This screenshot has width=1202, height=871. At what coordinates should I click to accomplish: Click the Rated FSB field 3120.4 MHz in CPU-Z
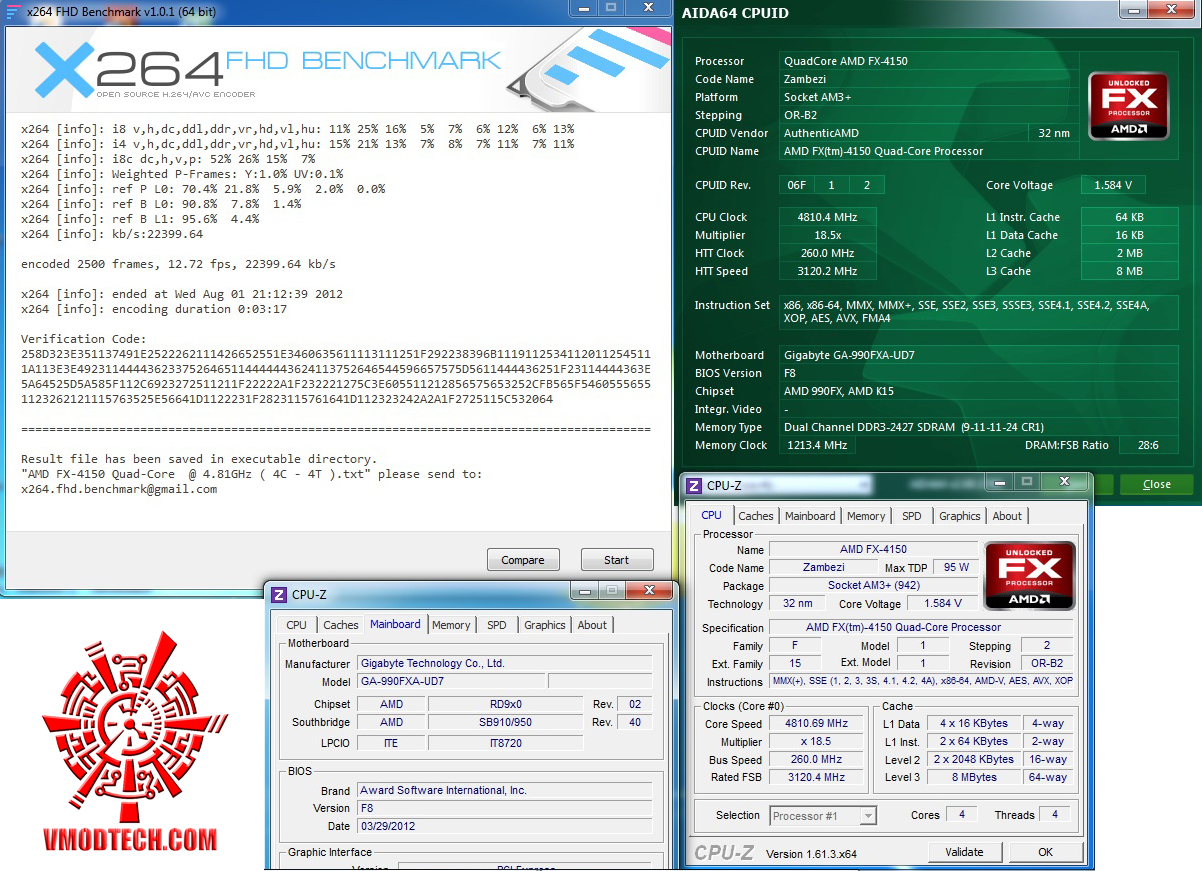tap(816, 777)
